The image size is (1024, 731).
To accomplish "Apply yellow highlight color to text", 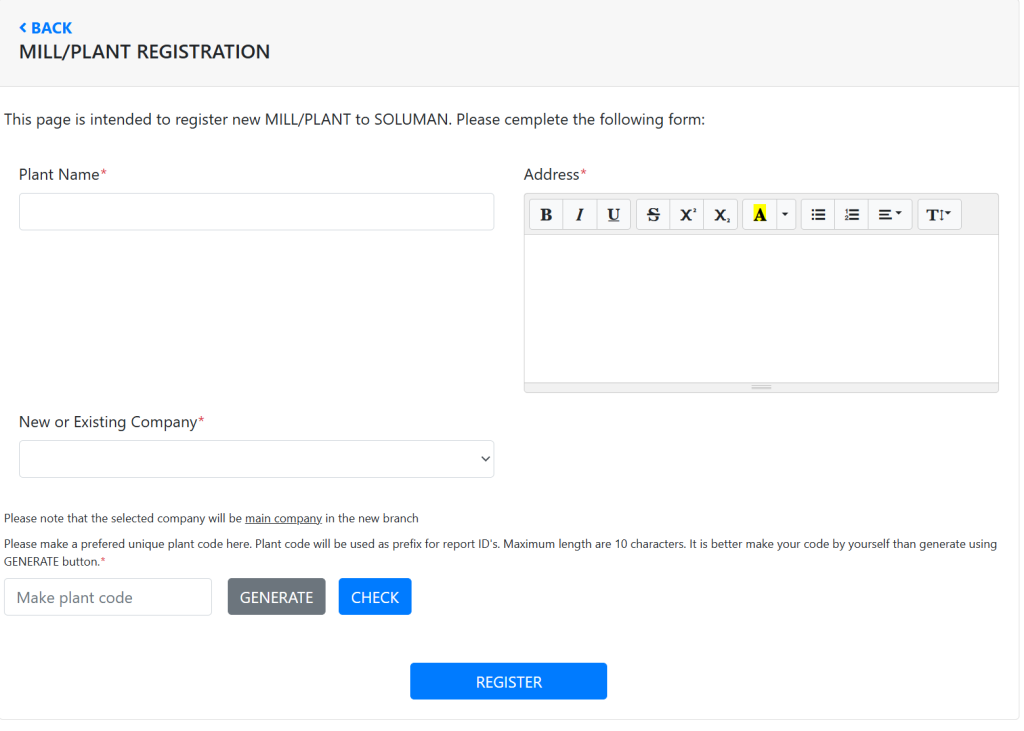I will tap(759, 215).
